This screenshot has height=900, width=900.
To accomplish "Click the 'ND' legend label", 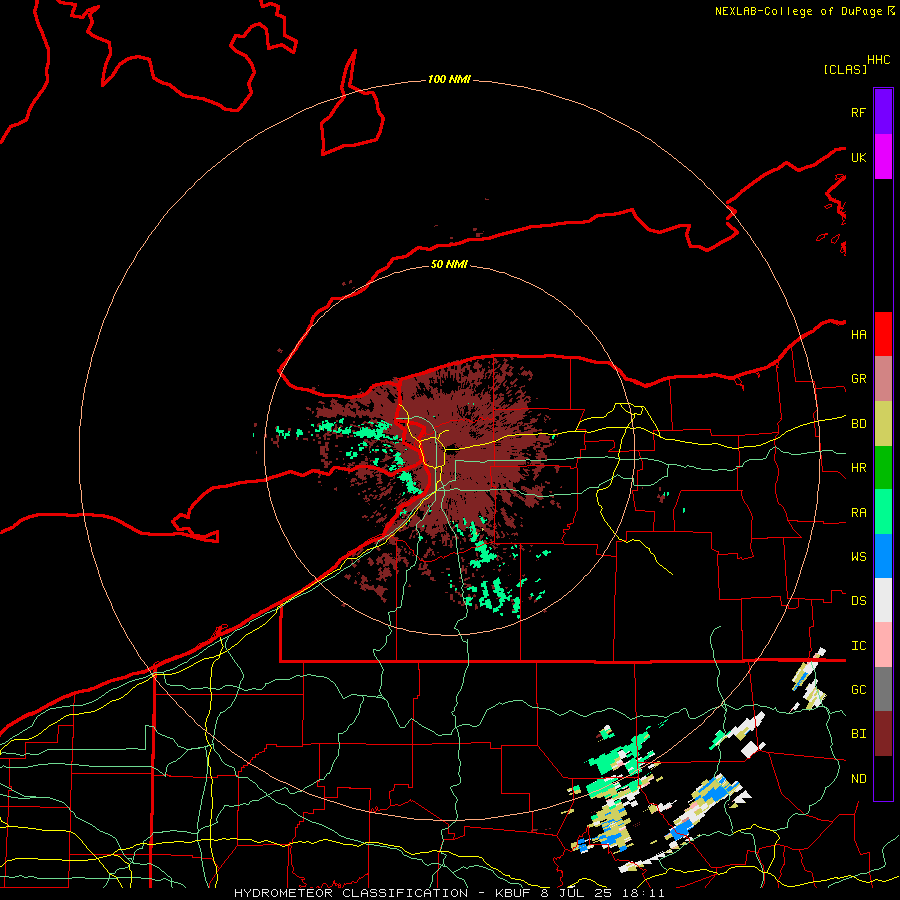I will click(x=858, y=779).
